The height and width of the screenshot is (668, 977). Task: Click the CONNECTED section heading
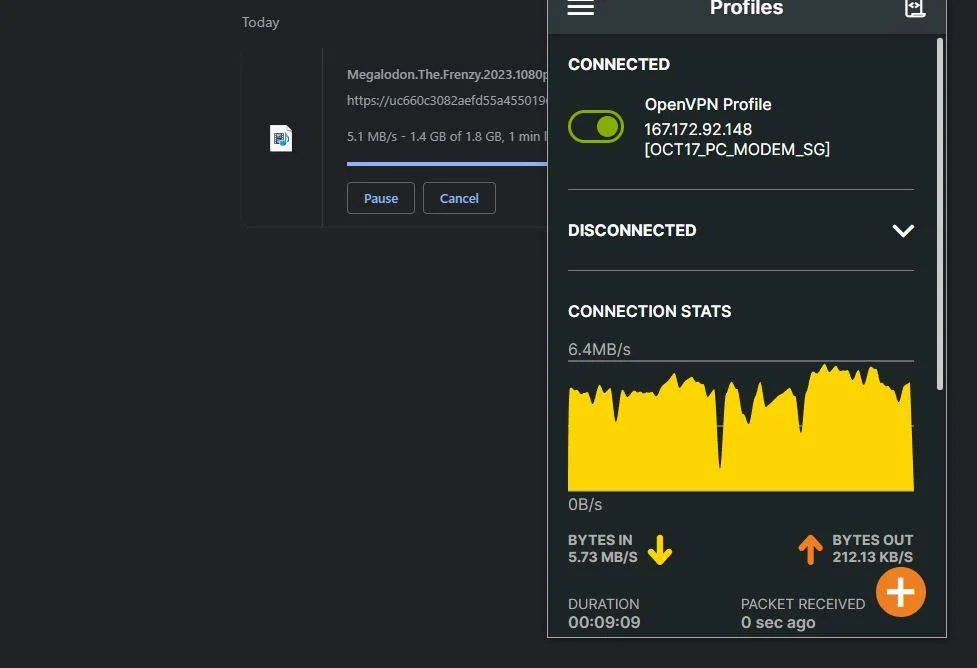click(619, 64)
